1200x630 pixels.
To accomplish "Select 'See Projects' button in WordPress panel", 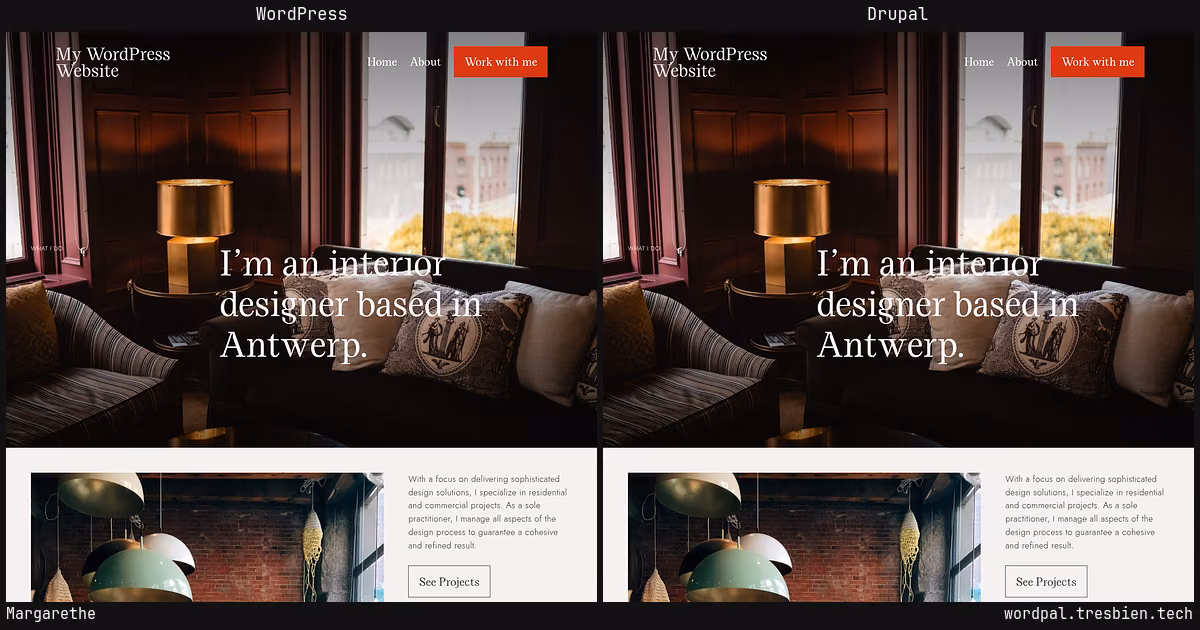I will (449, 582).
